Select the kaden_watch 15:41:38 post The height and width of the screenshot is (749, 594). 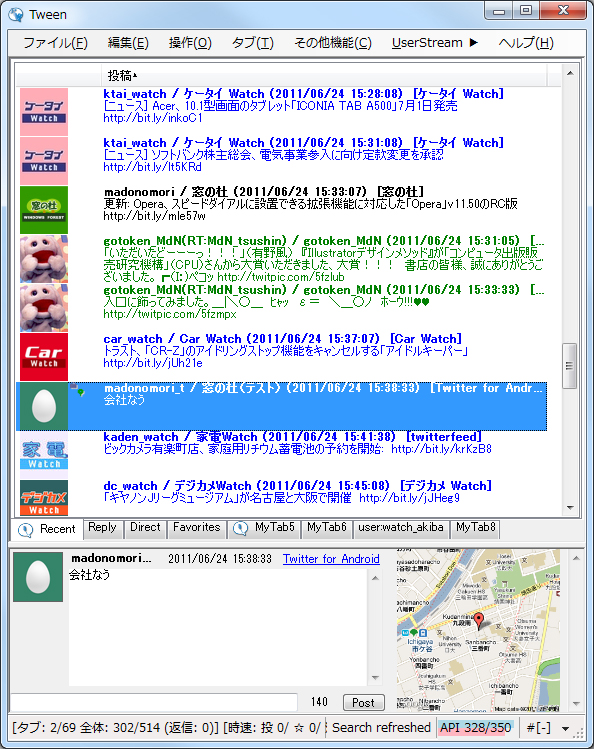282,455
